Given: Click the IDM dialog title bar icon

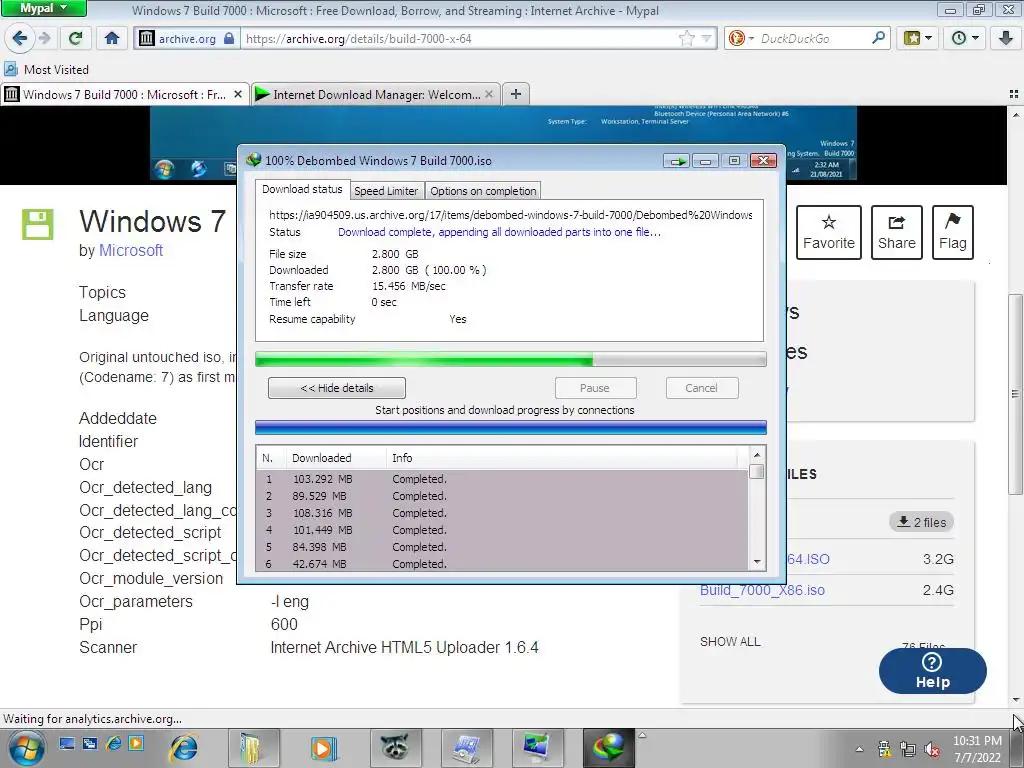Looking at the screenshot, I should tap(253, 160).
